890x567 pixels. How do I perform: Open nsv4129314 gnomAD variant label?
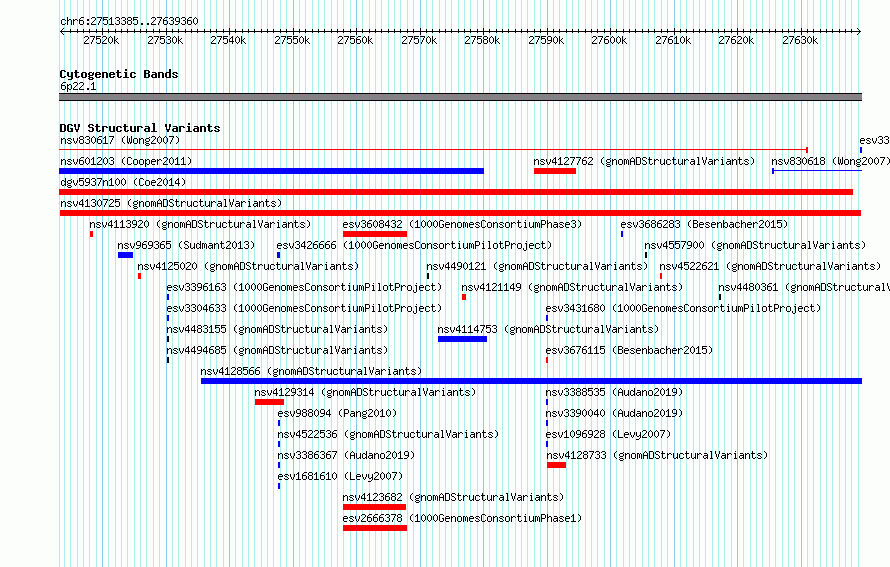click(366, 392)
